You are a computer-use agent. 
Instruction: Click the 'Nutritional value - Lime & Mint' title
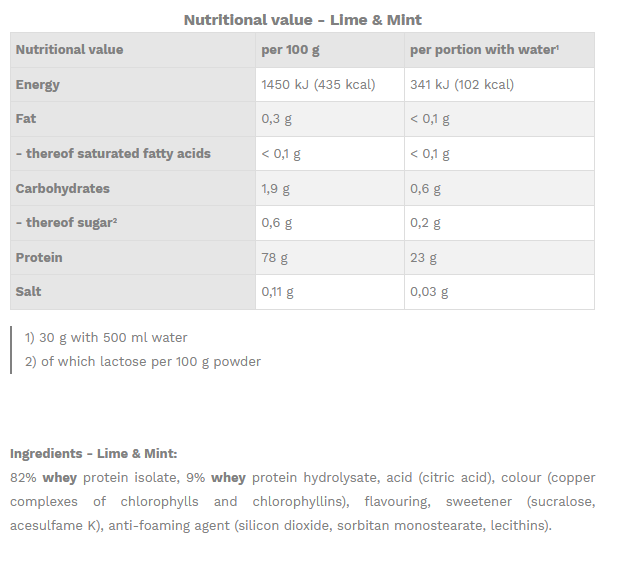pyautogui.click(x=302, y=20)
